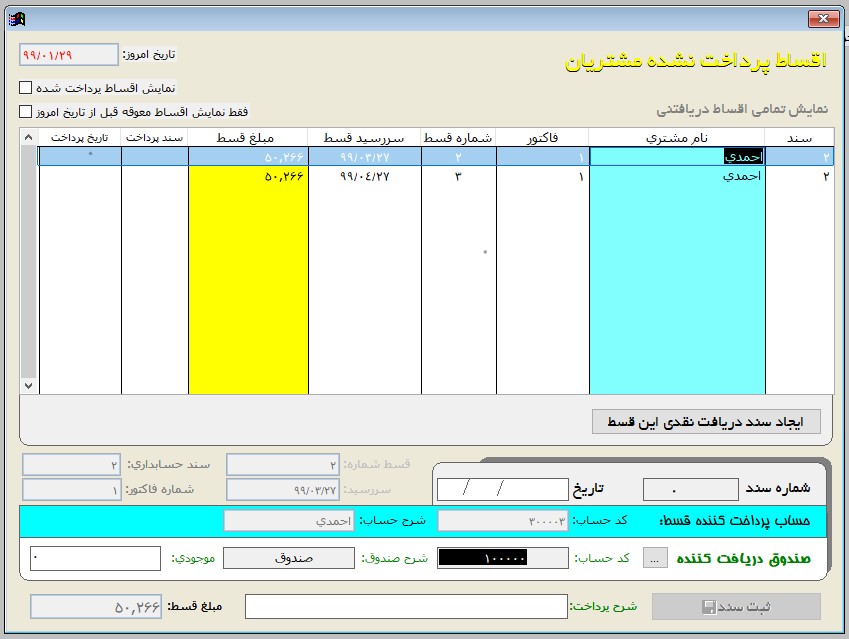Toggle فقط نمایش اقساط معوقه قبل از تاریخ امروز
The width and height of the screenshot is (849, 639).
coord(26,112)
